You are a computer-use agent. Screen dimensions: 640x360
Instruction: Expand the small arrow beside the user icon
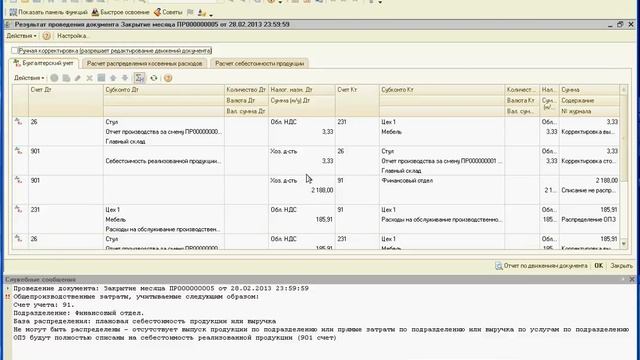pyautogui.click(x=211, y=15)
